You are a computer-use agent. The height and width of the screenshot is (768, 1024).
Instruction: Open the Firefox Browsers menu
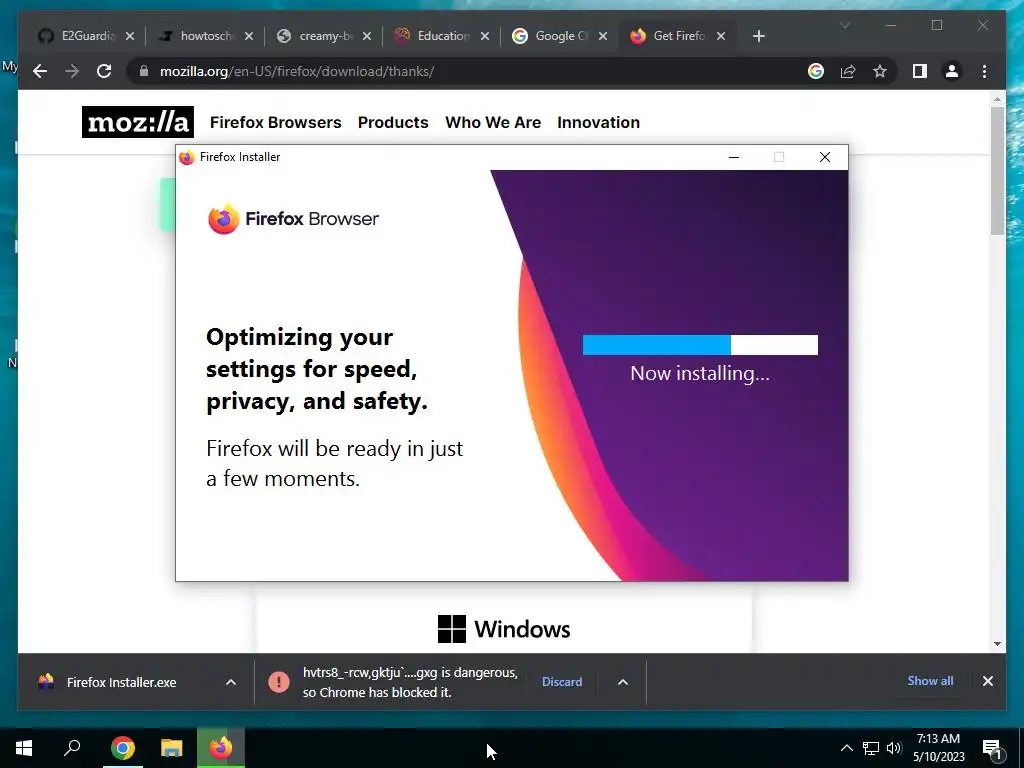(276, 122)
